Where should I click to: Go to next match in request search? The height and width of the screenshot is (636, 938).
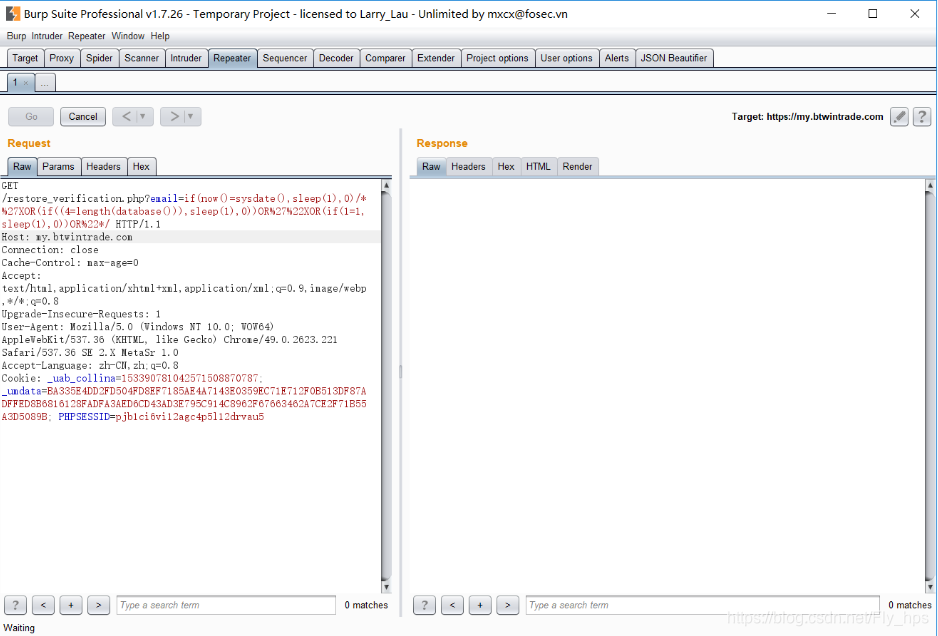tap(98, 605)
